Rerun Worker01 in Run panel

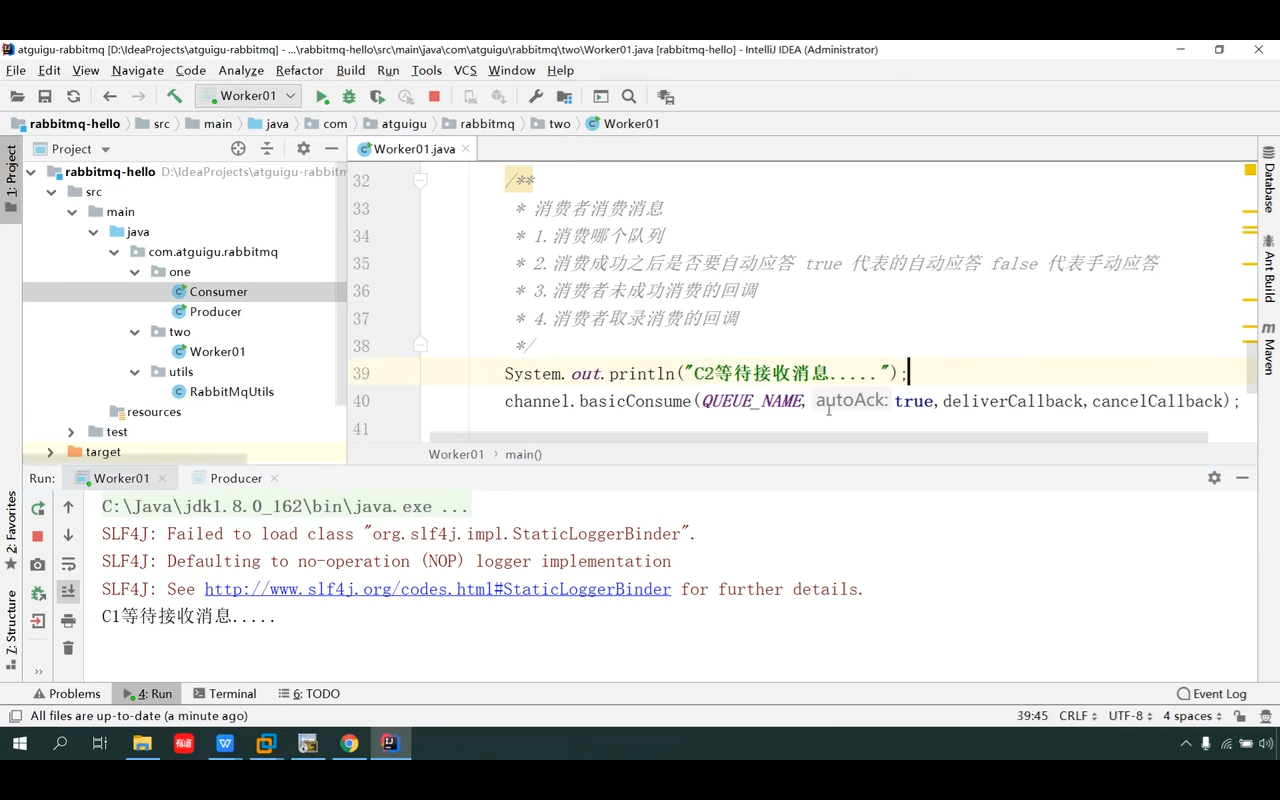click(x=38, y=508)
